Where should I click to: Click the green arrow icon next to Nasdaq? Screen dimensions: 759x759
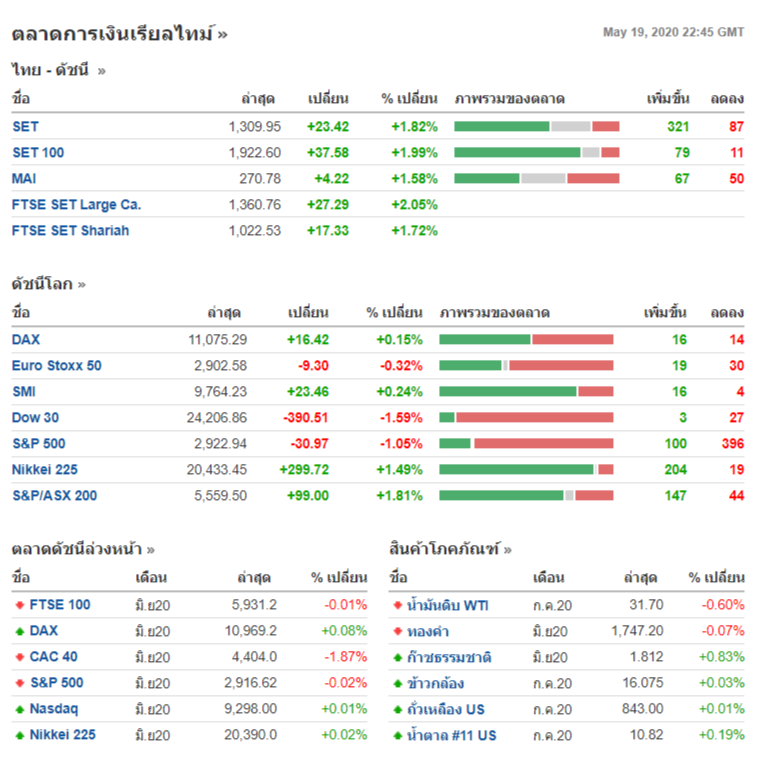tap(19, 709)
